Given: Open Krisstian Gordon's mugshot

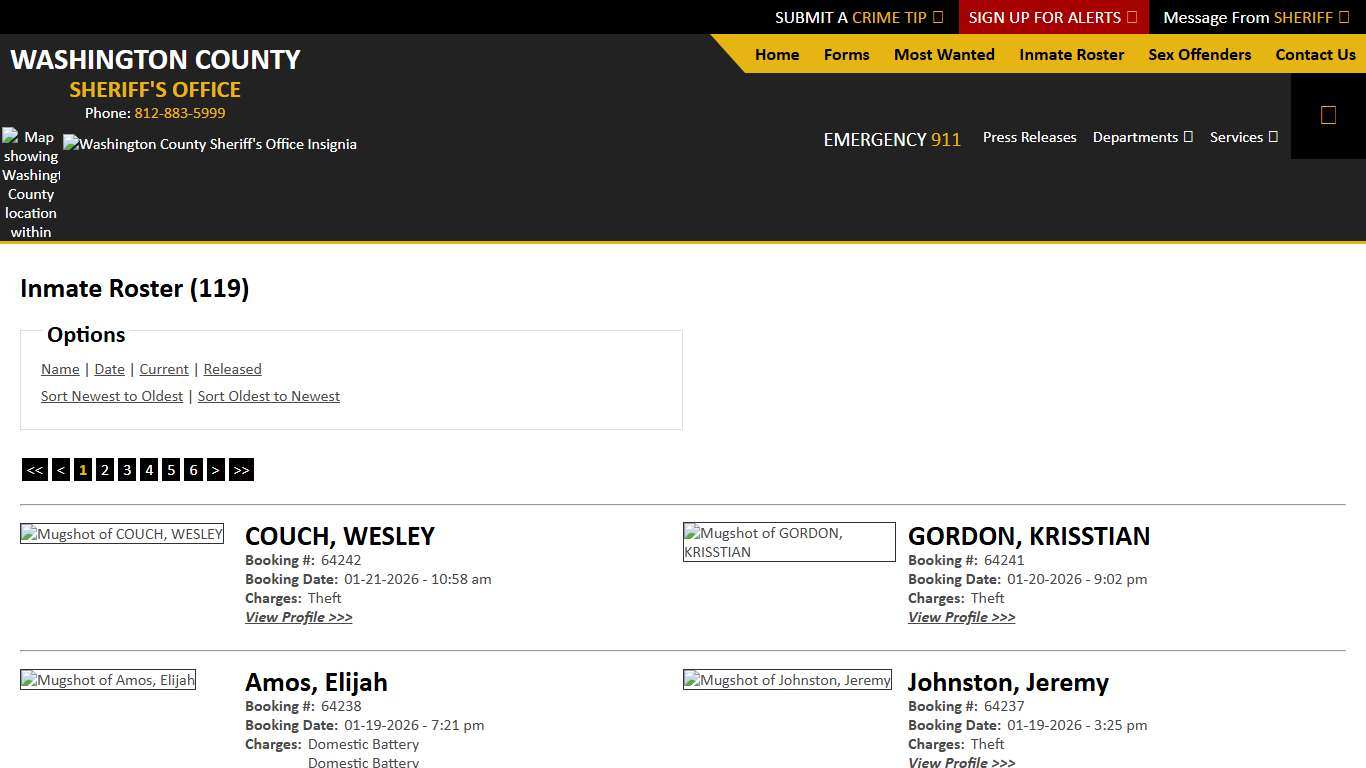Looking at the screenshot, I should click(x=788, y=541).
